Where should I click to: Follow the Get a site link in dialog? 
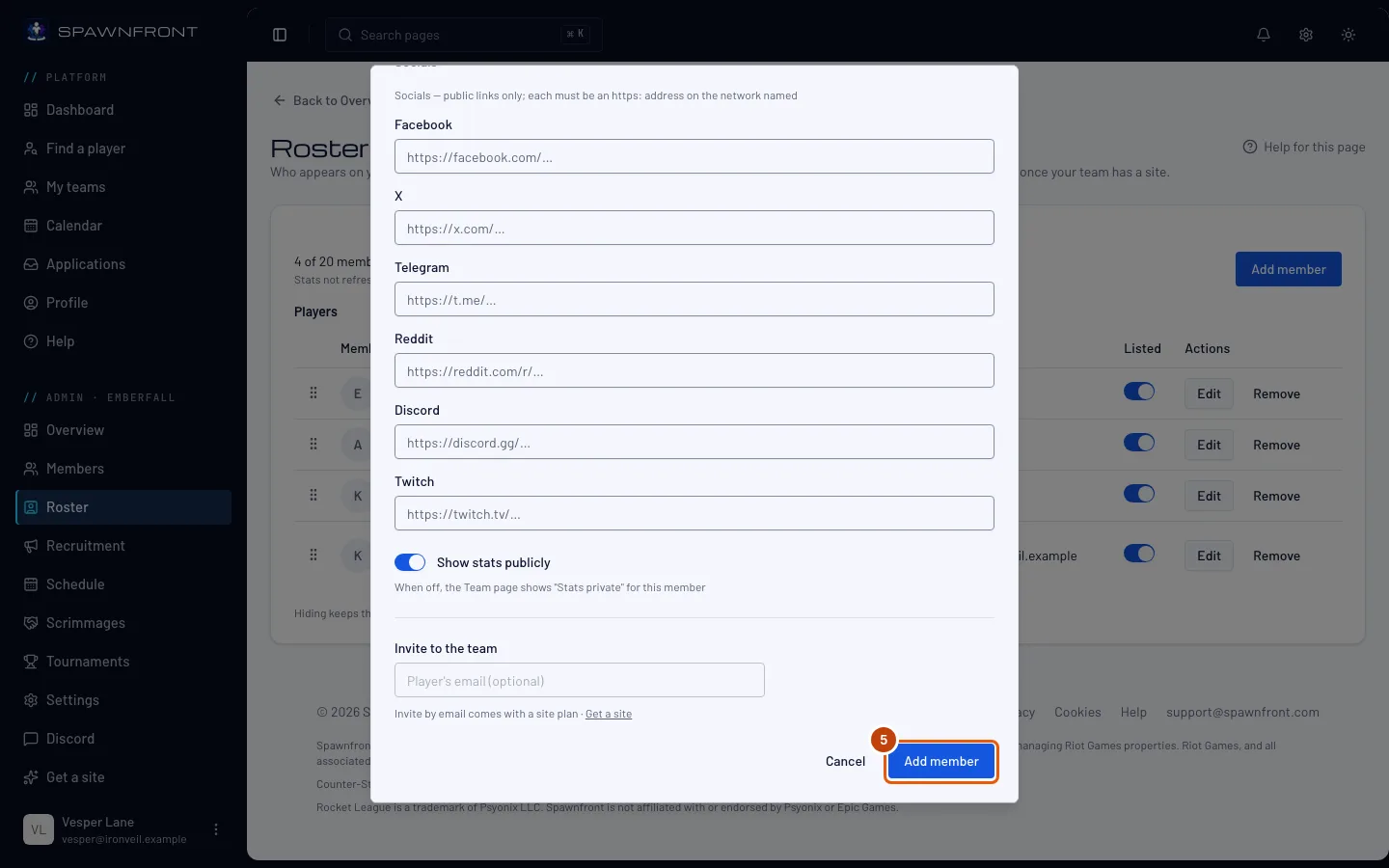[x=609, y=714]
